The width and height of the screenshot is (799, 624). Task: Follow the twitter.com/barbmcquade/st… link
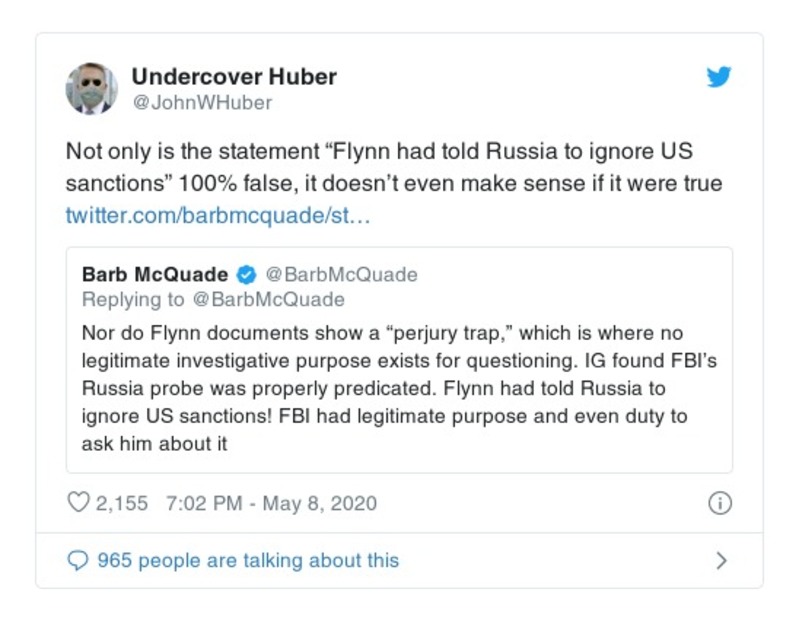click(218, 215)
